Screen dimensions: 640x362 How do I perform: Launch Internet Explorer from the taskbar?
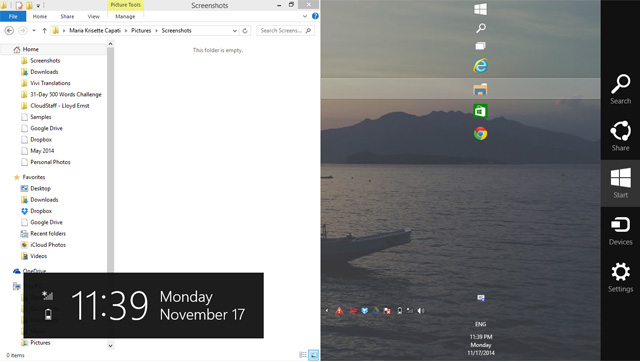point(480,65)
